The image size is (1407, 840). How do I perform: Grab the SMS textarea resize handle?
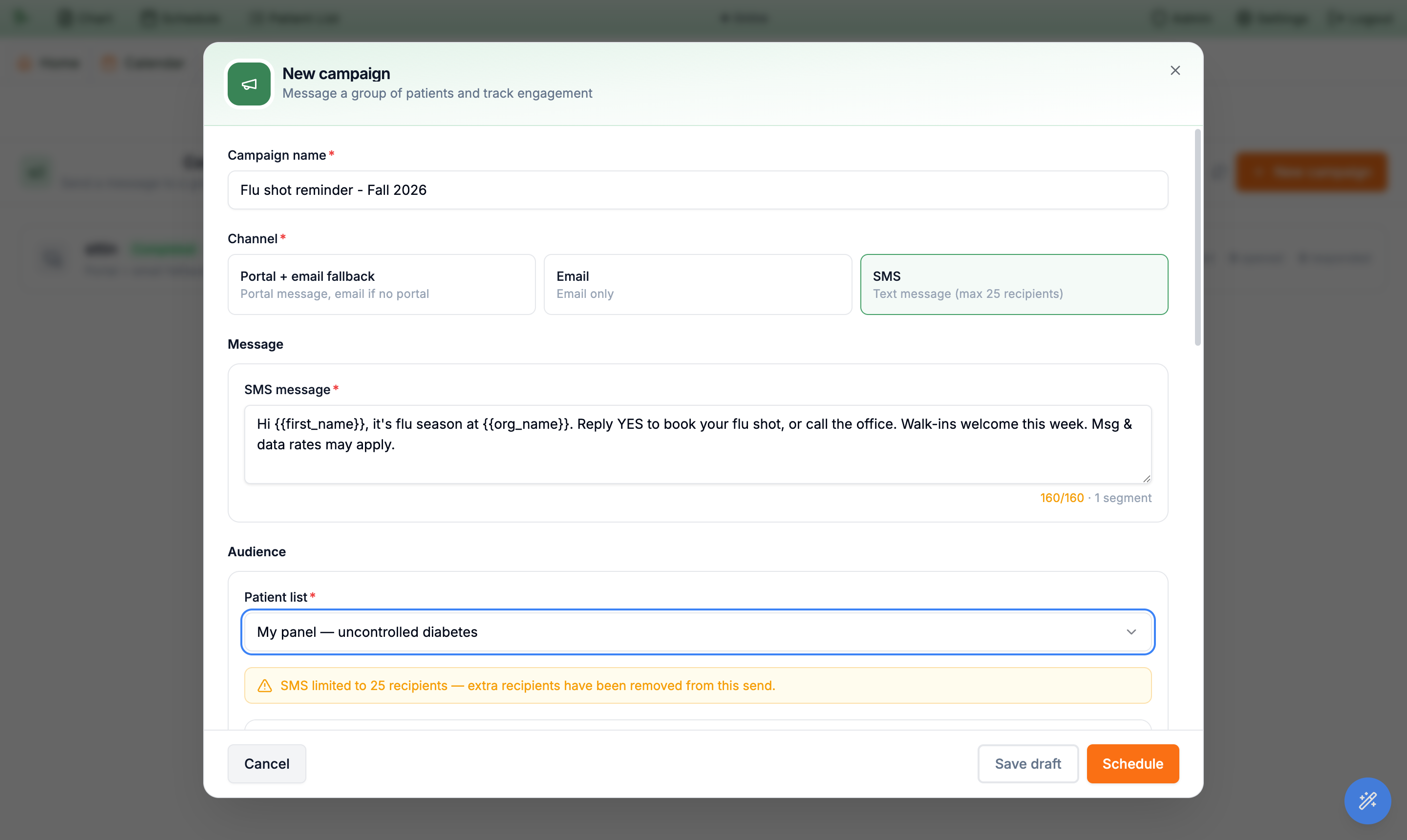[1146, 478]
